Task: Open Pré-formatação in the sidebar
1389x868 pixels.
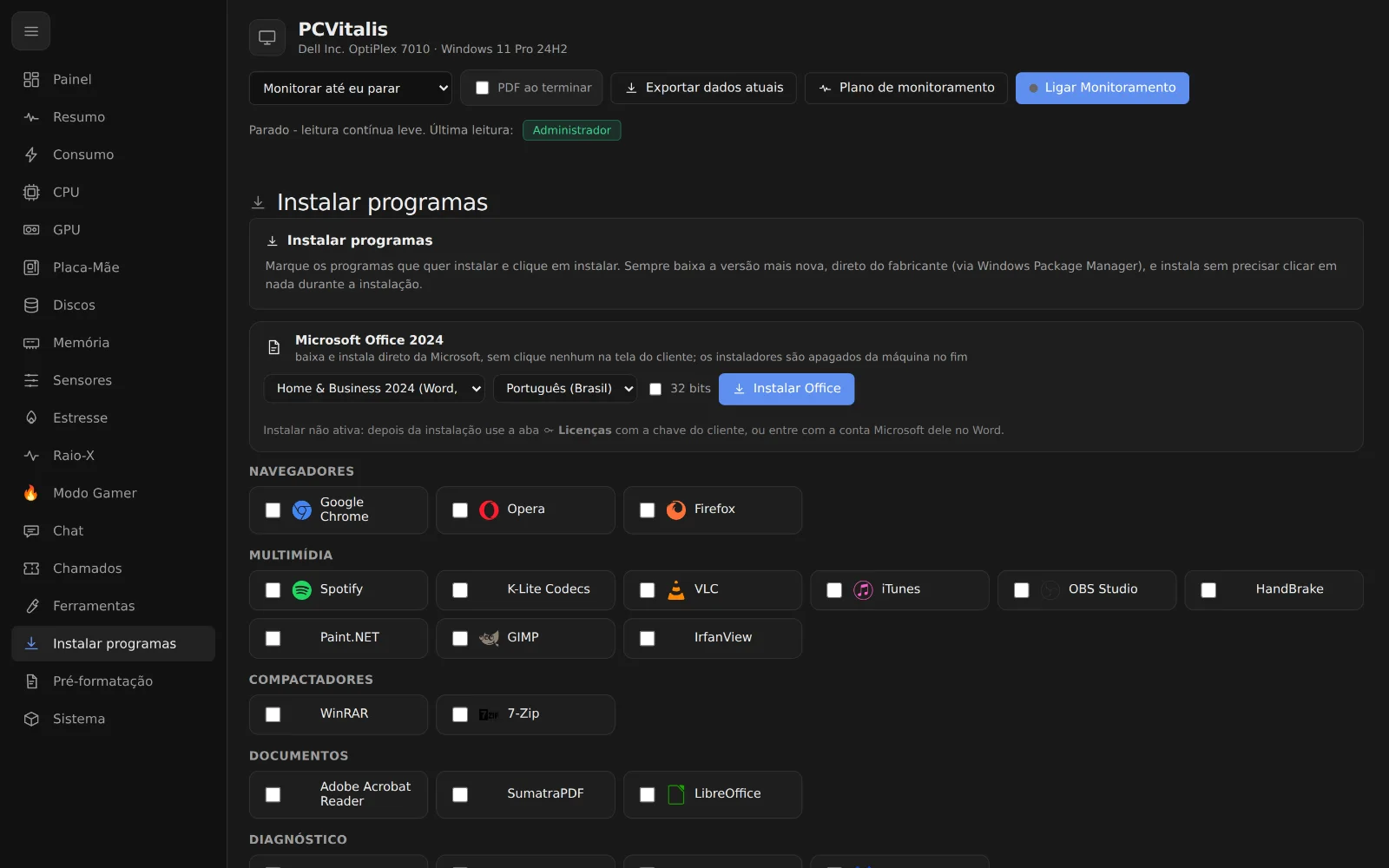Action: pos(114,681)
